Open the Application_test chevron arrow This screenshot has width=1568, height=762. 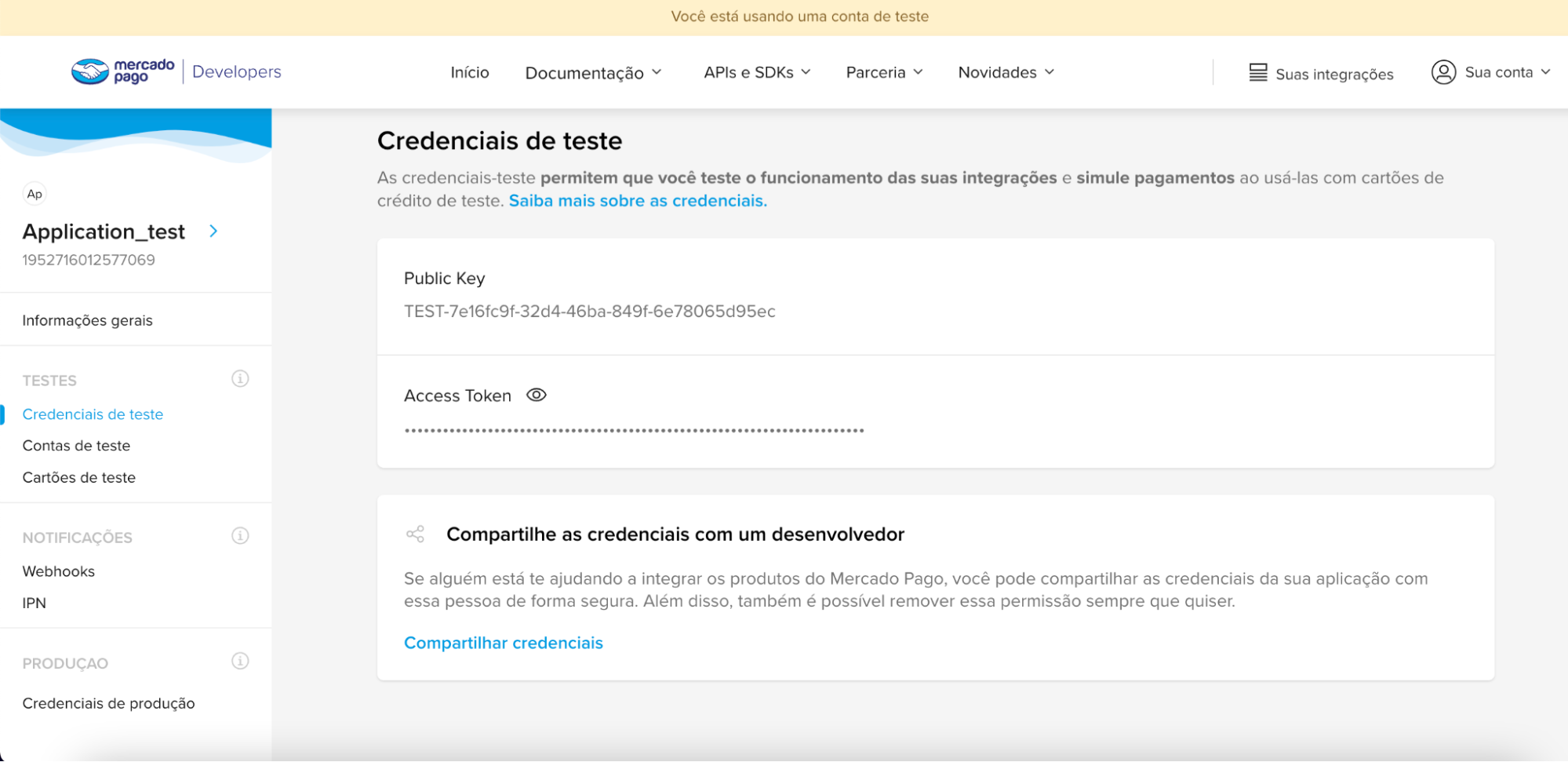click(x=213, y=231)
